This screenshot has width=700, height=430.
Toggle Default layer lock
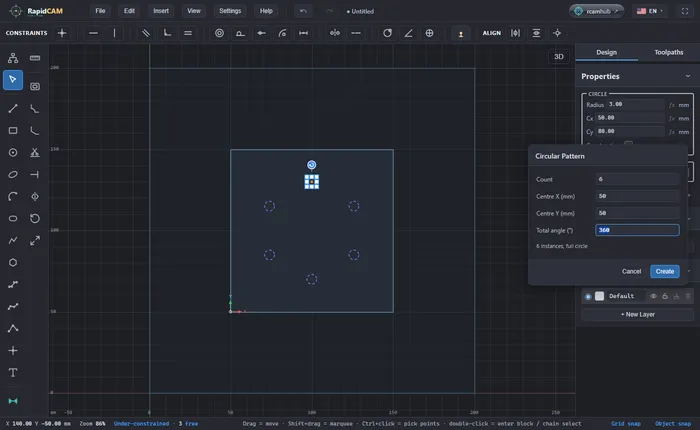pyautogui.click(x=665, y=296)
